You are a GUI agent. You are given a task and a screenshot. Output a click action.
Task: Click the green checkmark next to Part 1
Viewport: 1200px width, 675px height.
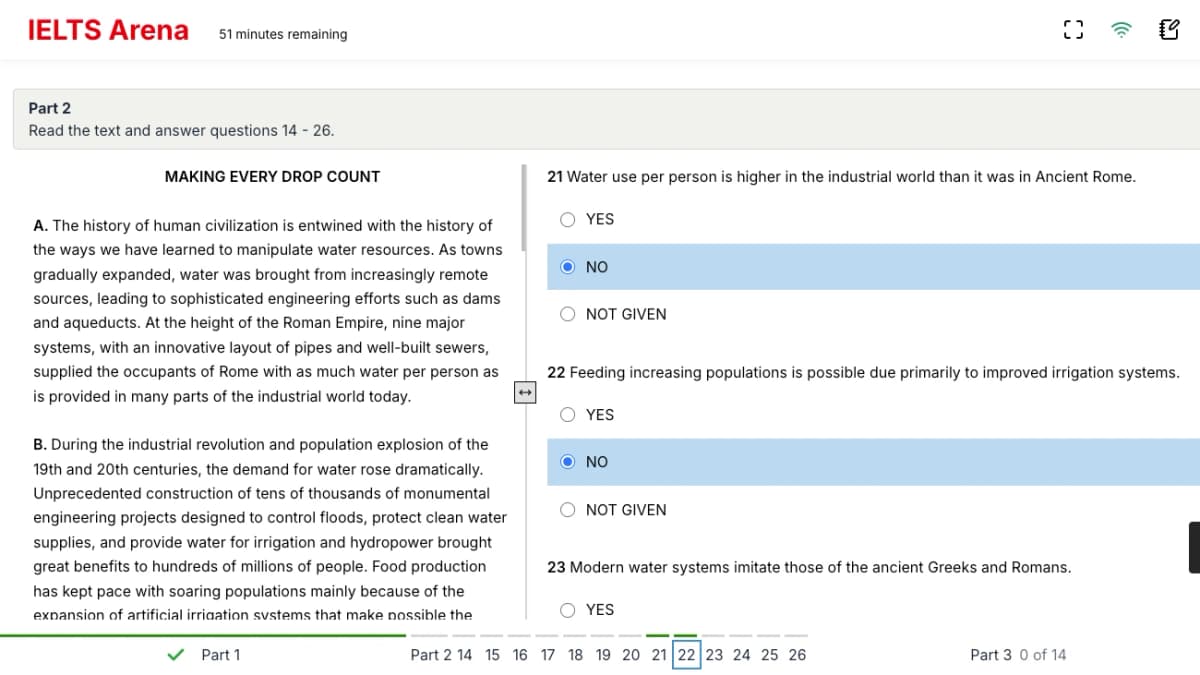pyautogui.click(x=176, y=654)
